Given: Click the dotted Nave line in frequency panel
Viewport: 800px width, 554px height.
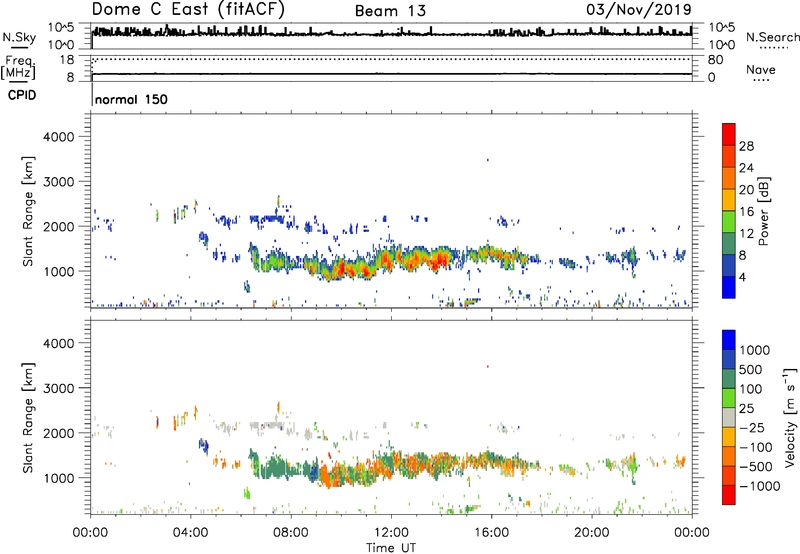Looking at the screenshot, I should point(392,59).
